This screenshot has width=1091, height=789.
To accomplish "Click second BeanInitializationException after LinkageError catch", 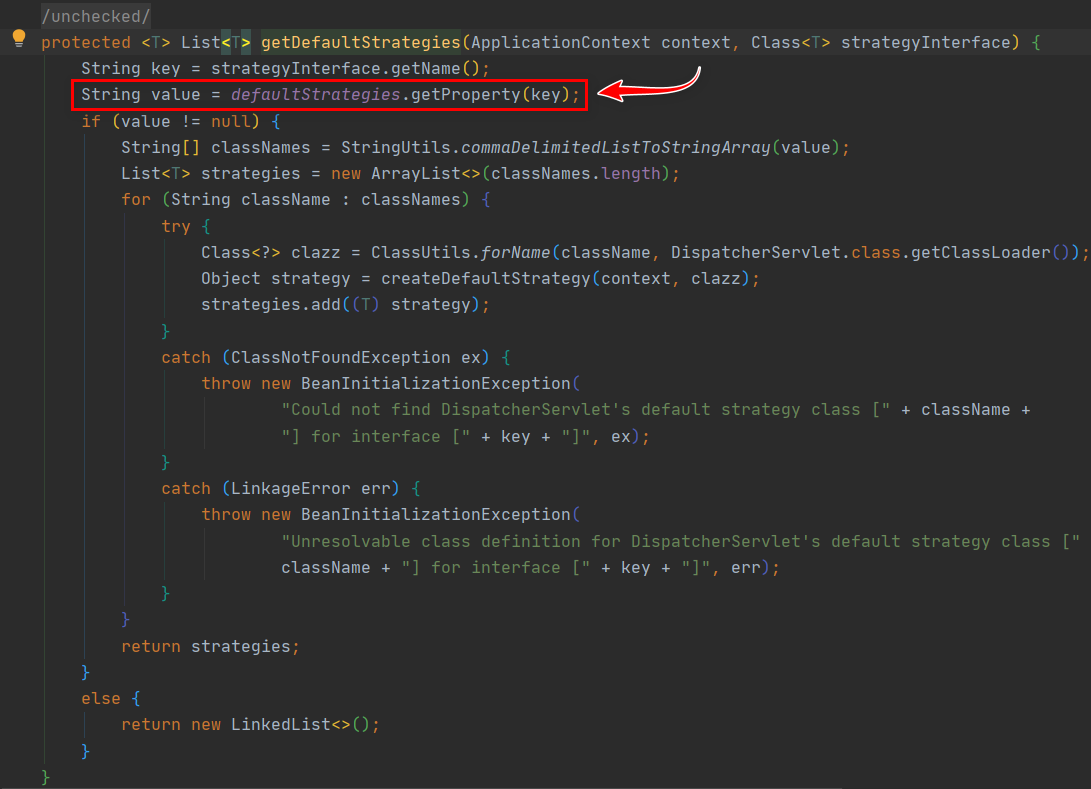I will tap(436, 514).
